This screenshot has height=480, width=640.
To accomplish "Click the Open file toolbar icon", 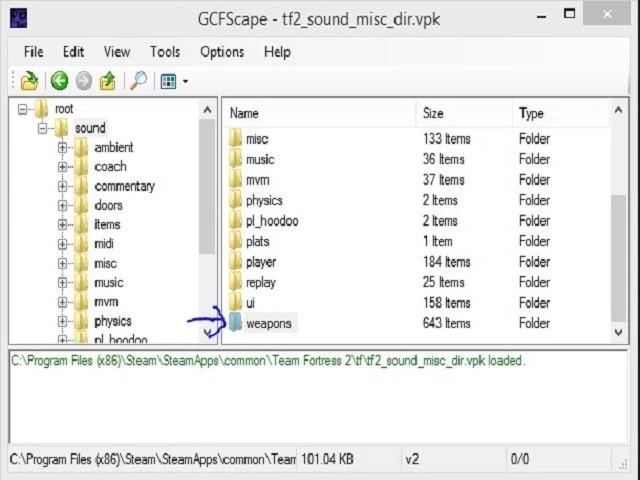I will coord(29,81).
